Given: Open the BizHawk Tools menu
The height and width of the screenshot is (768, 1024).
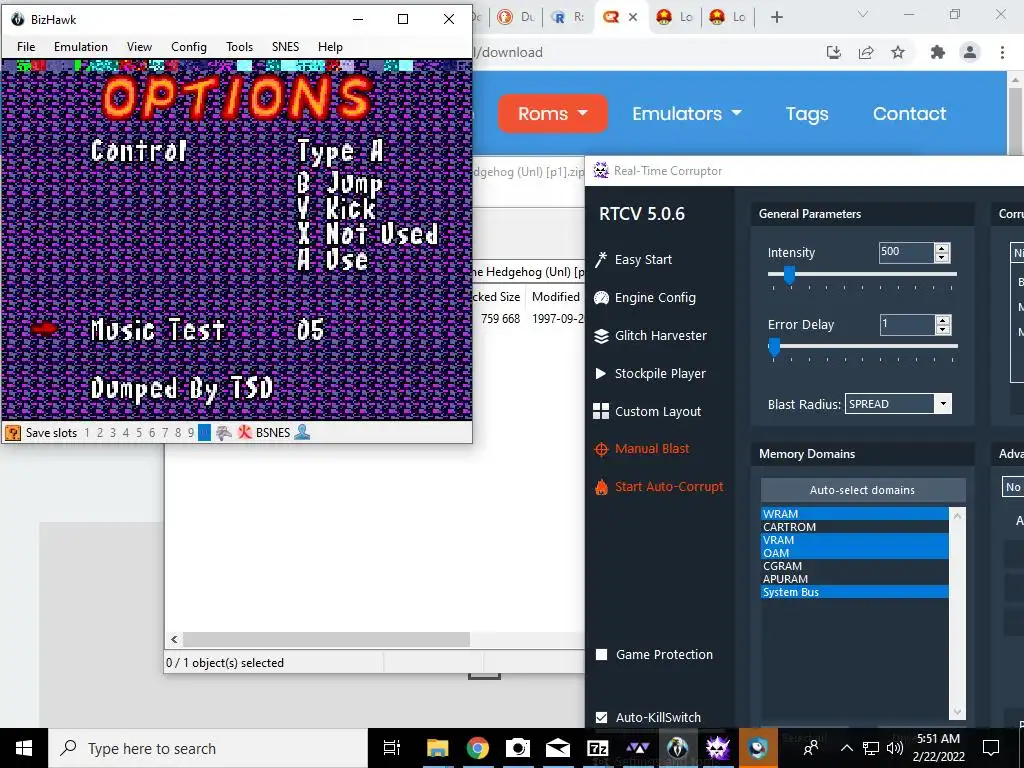Looking at the screenshot, I should point(239,47).
